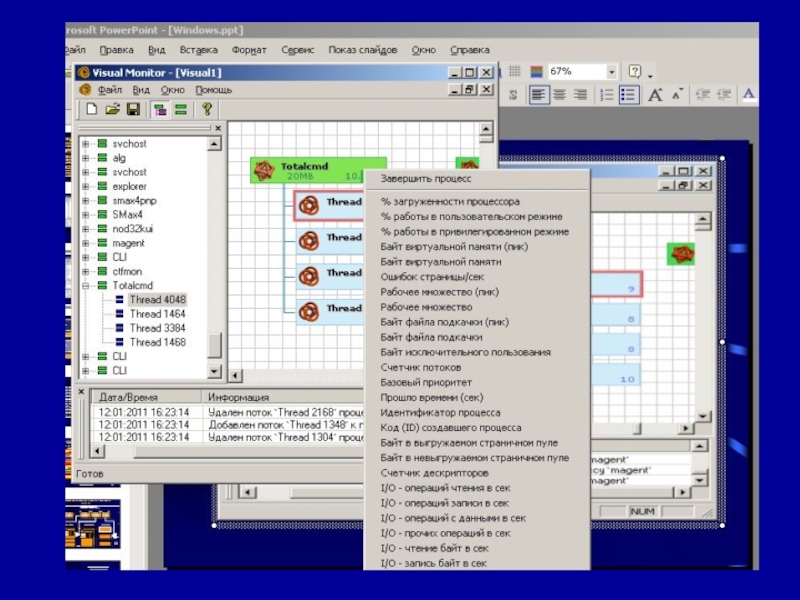This screenshot has width=800, height=600.
Task: Collapse the Totalcmd tree node
Action: (x=86, y=286)
